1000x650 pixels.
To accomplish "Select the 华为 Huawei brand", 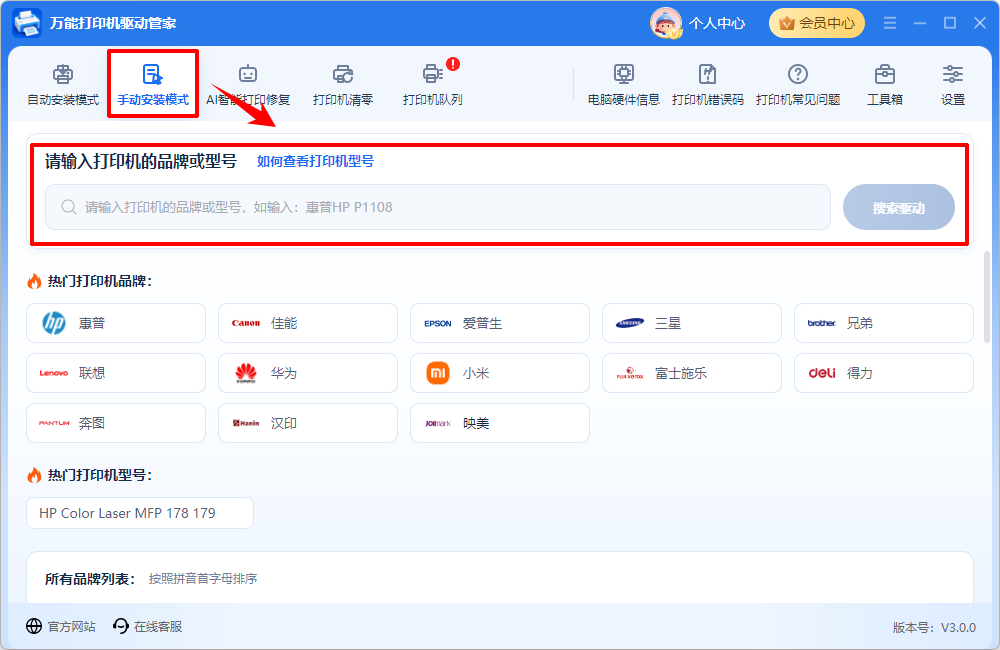I will pyautogui.click(x=308, y=373).
